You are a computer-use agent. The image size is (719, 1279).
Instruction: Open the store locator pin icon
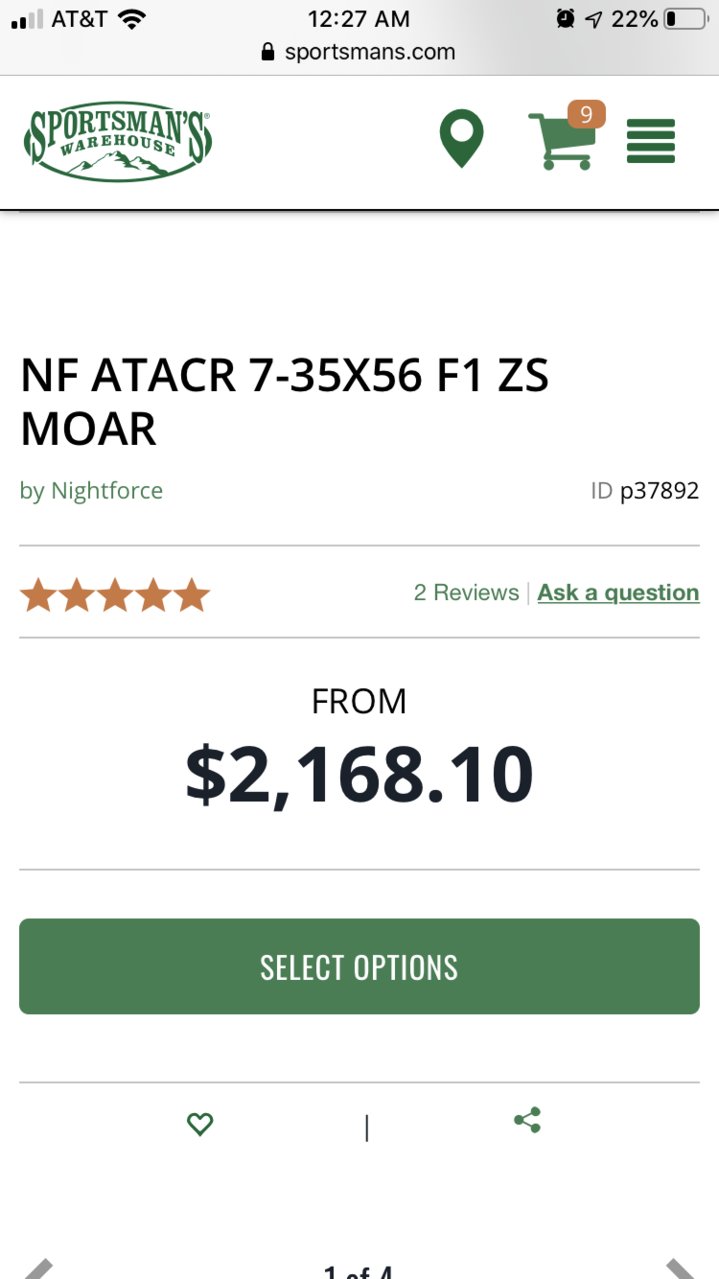tap(461, 139)
